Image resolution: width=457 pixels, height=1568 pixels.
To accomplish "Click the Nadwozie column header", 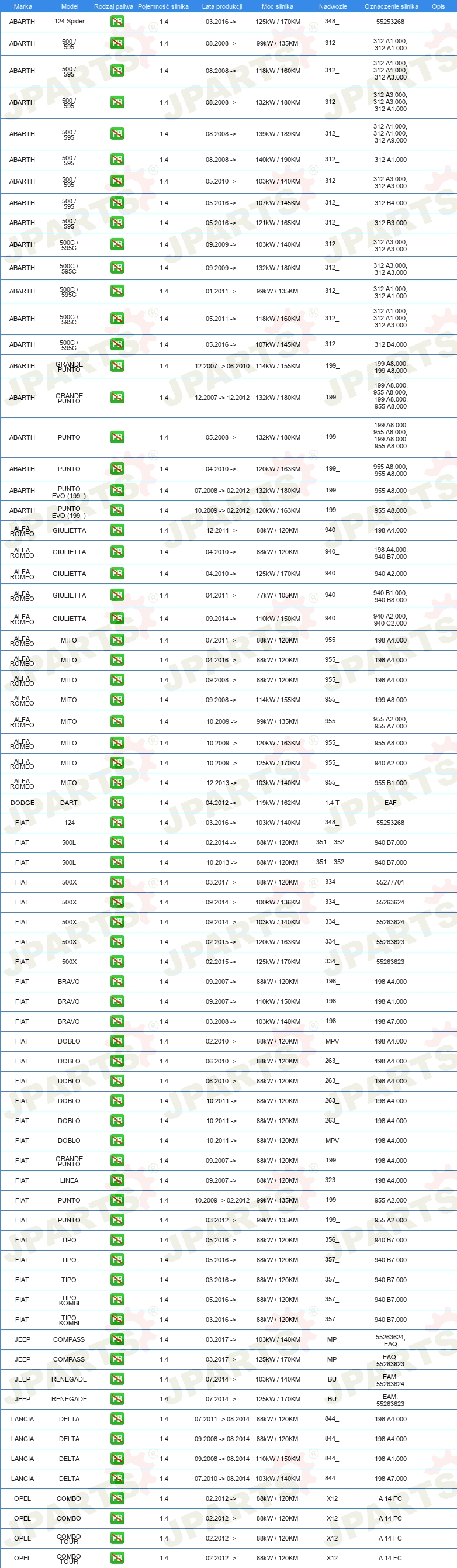I will [x=333, y=6].
